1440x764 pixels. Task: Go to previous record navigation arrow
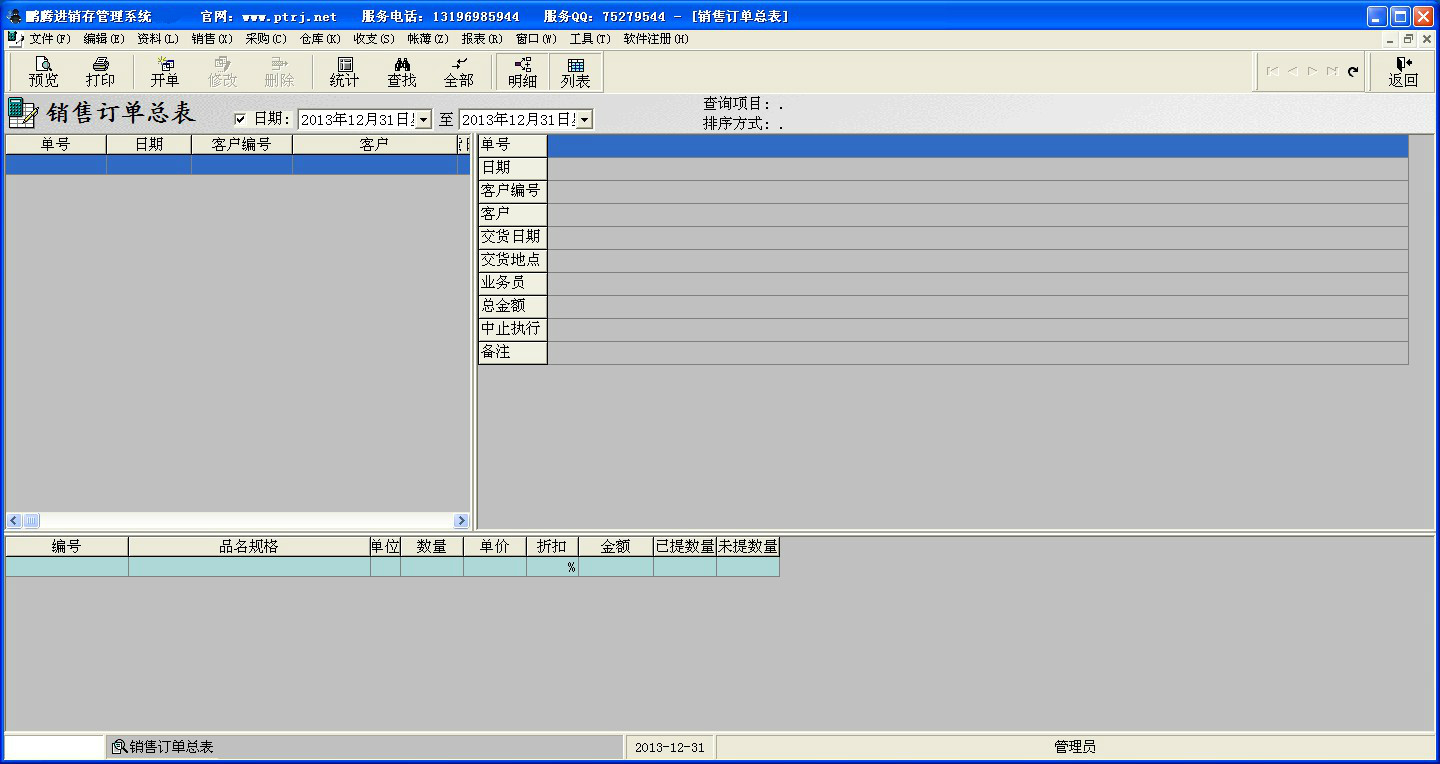coord(1292,71)
